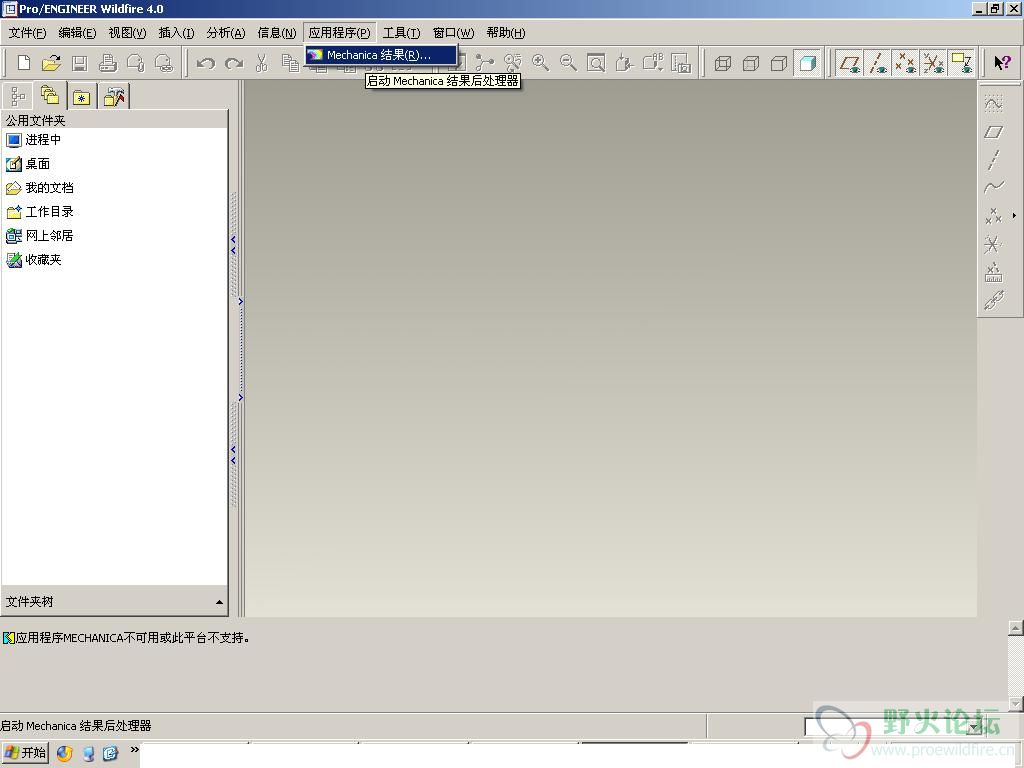Viewport: 1024px width, 768px height.
Task: Select 桌面 in common folders
Action: coord(29,164)
